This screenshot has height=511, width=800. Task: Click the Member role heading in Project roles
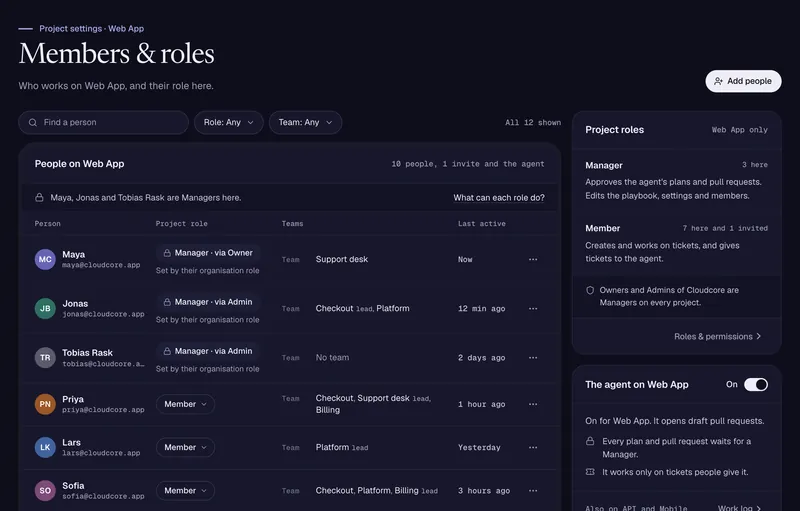click(x=603, y=228)
